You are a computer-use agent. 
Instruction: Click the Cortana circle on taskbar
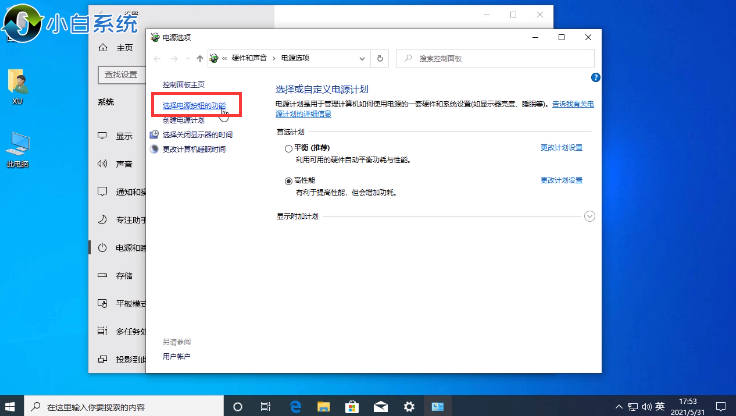(239, 407)
